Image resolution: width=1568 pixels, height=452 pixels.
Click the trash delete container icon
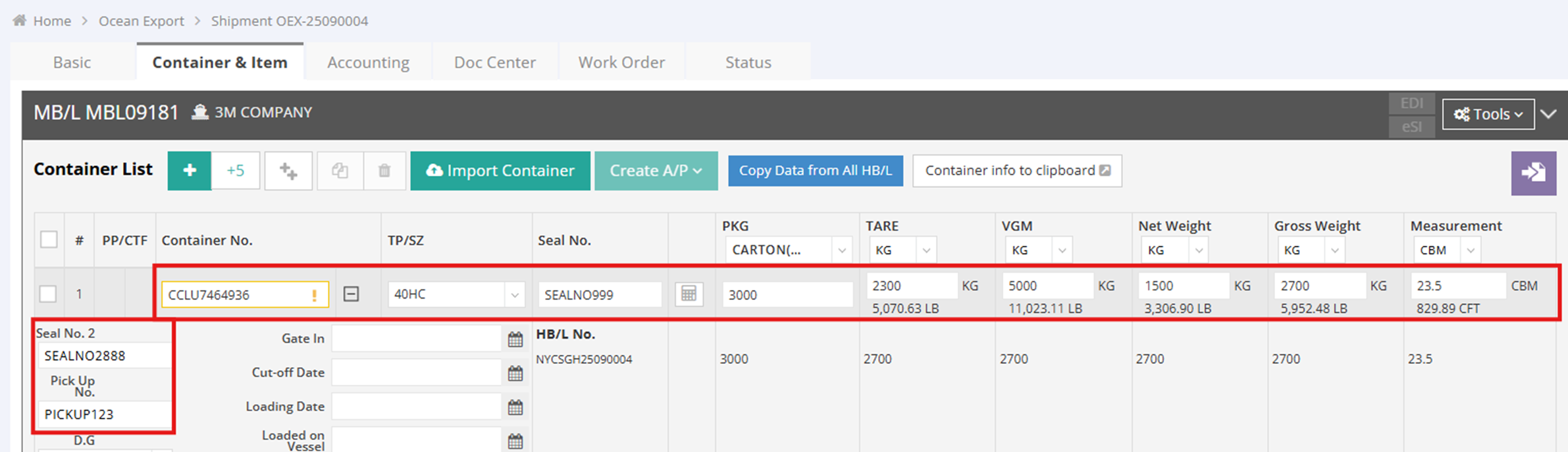click(x=384, y=171)
